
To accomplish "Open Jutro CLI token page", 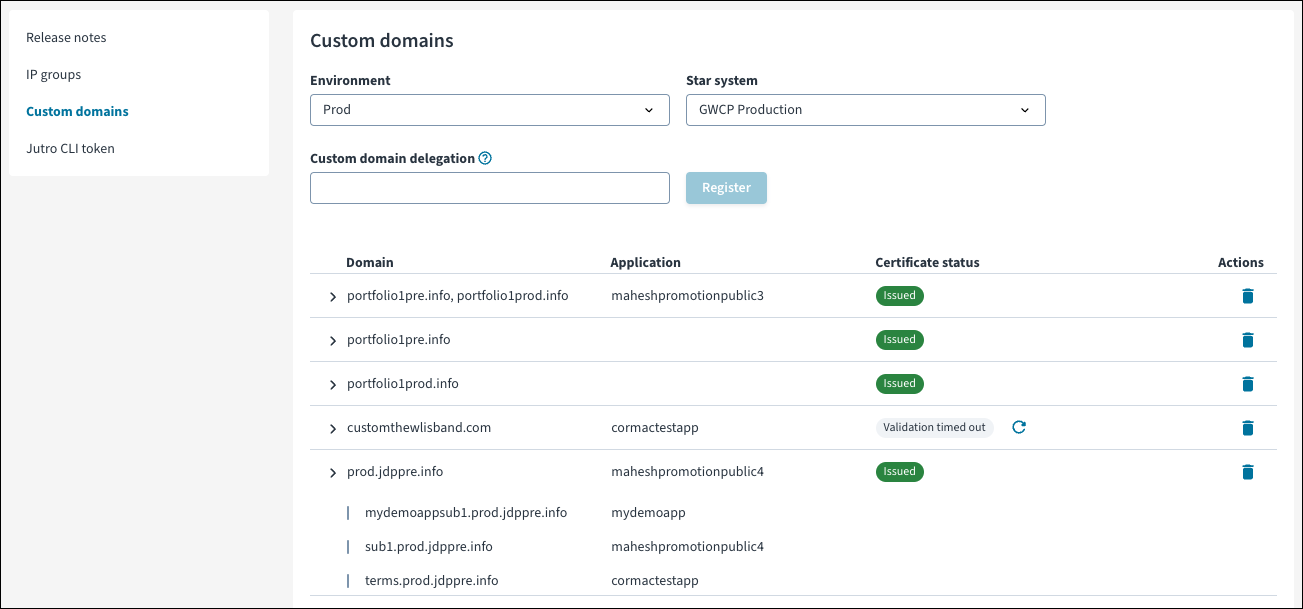I will coord(70,148).
